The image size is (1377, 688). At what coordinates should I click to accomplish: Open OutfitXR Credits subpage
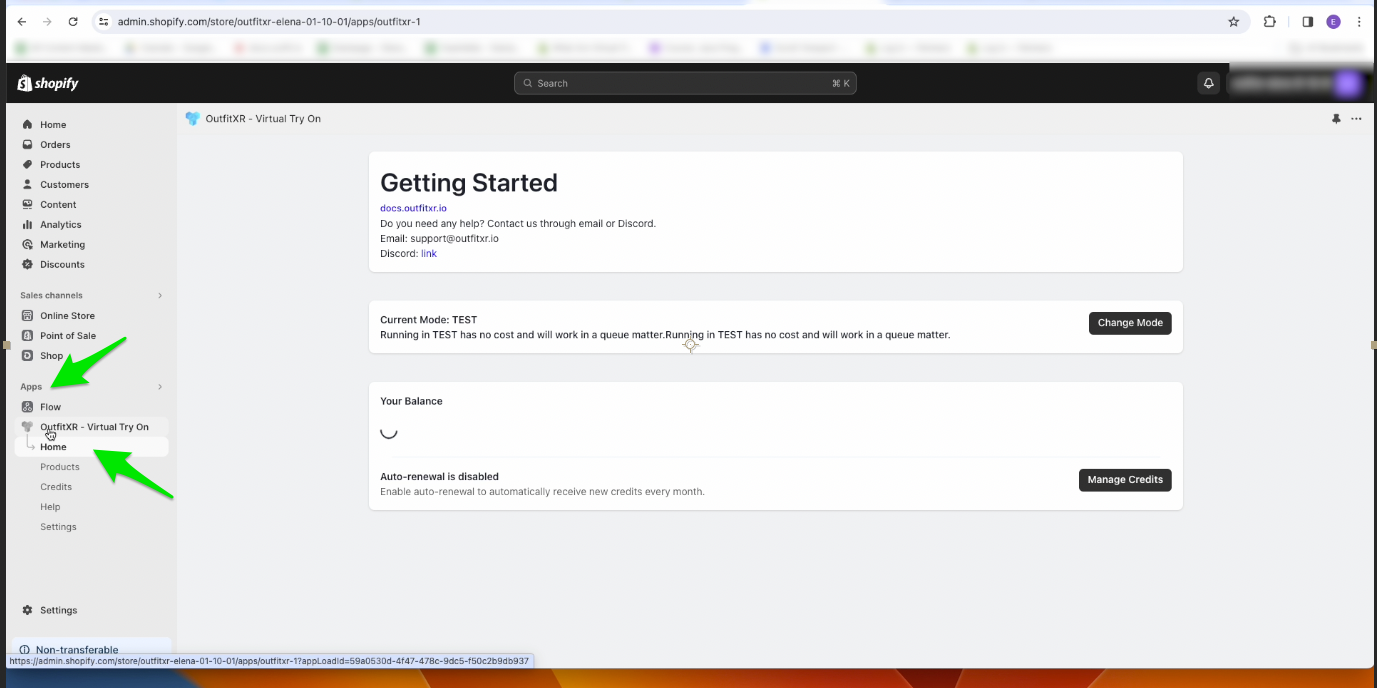point(56,487)
